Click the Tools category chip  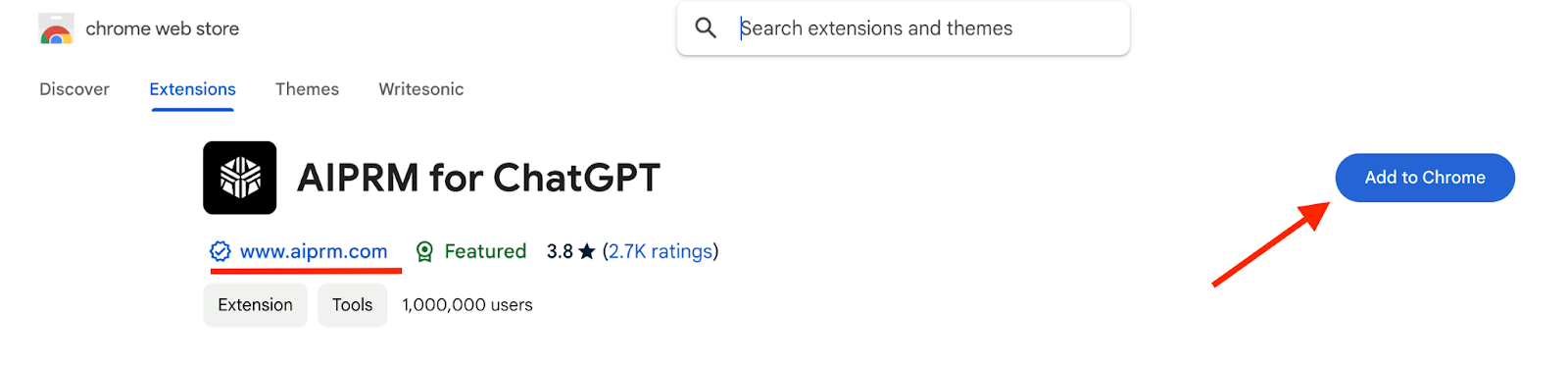click(x=352, y=305)
